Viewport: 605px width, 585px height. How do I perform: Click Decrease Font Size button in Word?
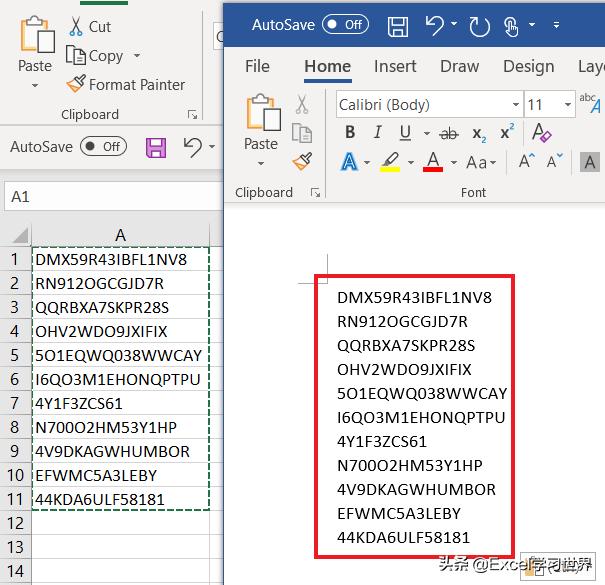[x=555, y=161]
